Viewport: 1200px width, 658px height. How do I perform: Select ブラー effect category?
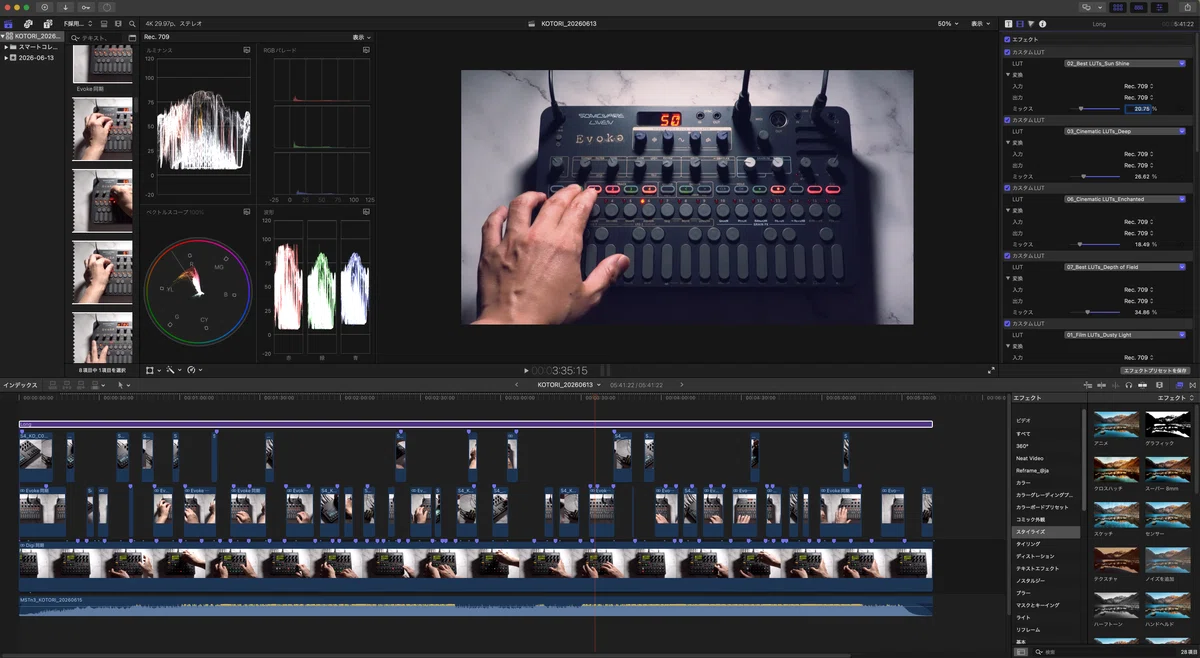[1023, 593]
